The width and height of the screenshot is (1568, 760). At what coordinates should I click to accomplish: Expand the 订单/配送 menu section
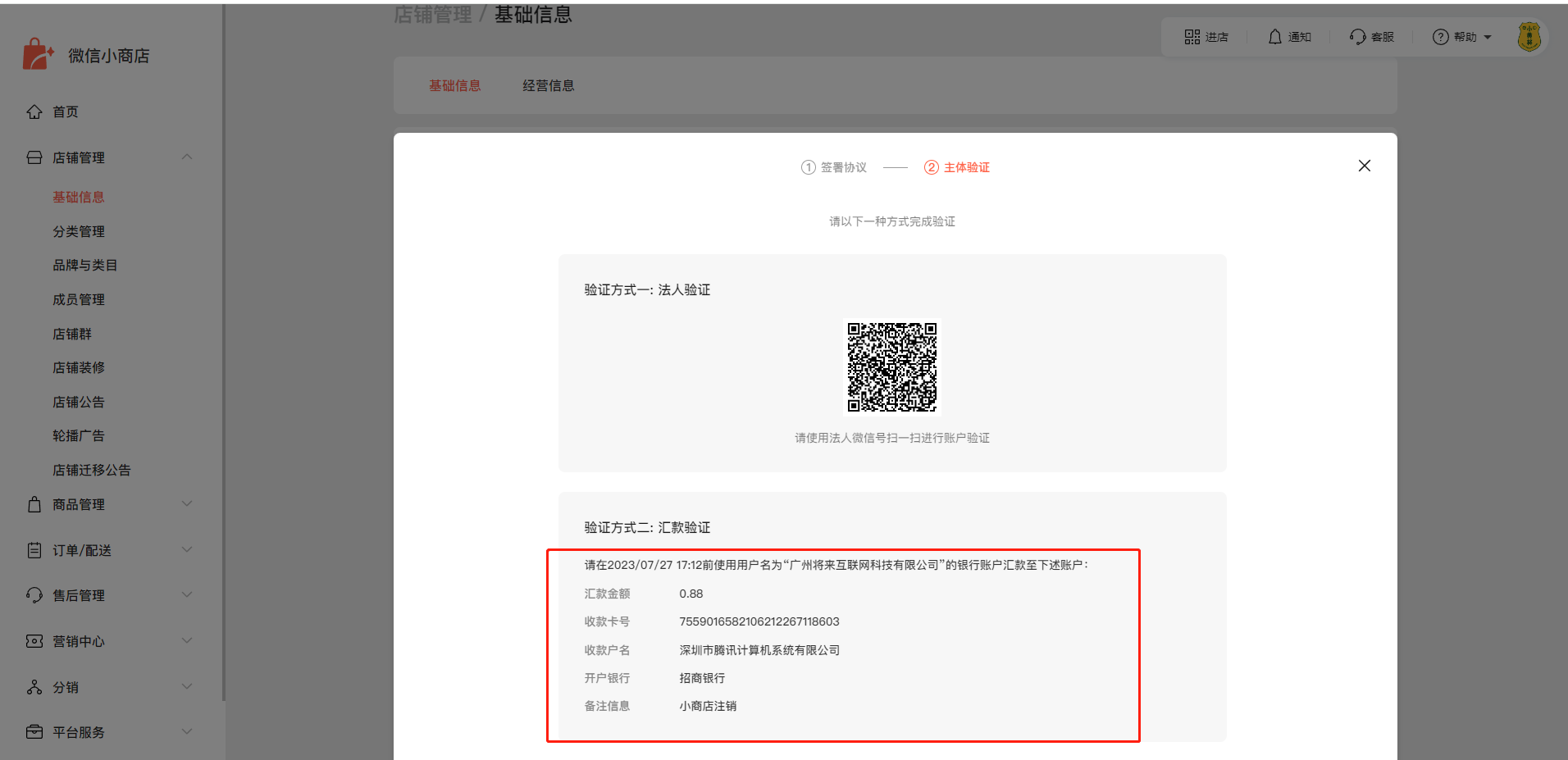pyautogui.click(x=187, y=549)
